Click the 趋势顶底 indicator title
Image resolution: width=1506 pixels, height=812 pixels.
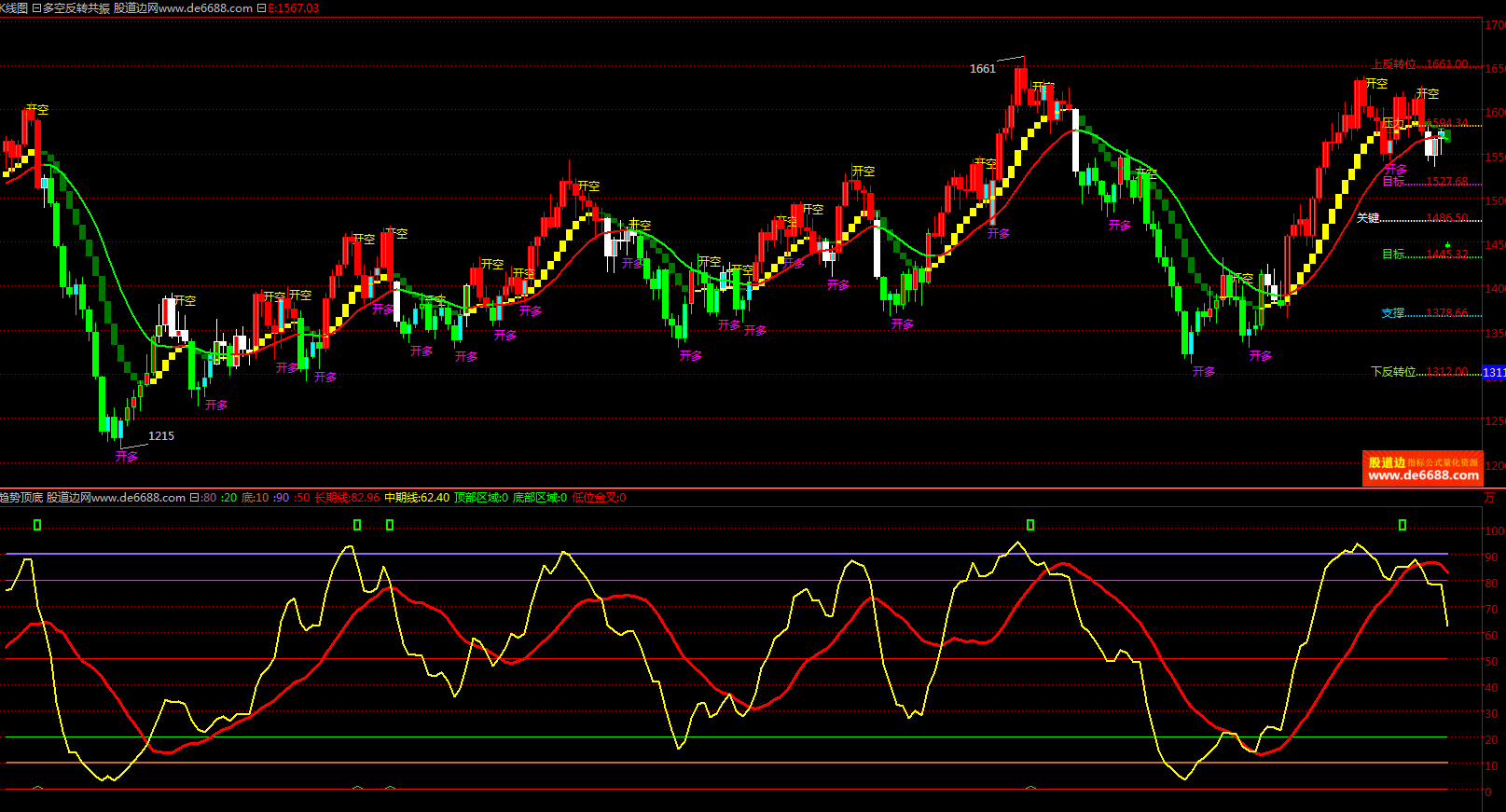click(21, 498)
